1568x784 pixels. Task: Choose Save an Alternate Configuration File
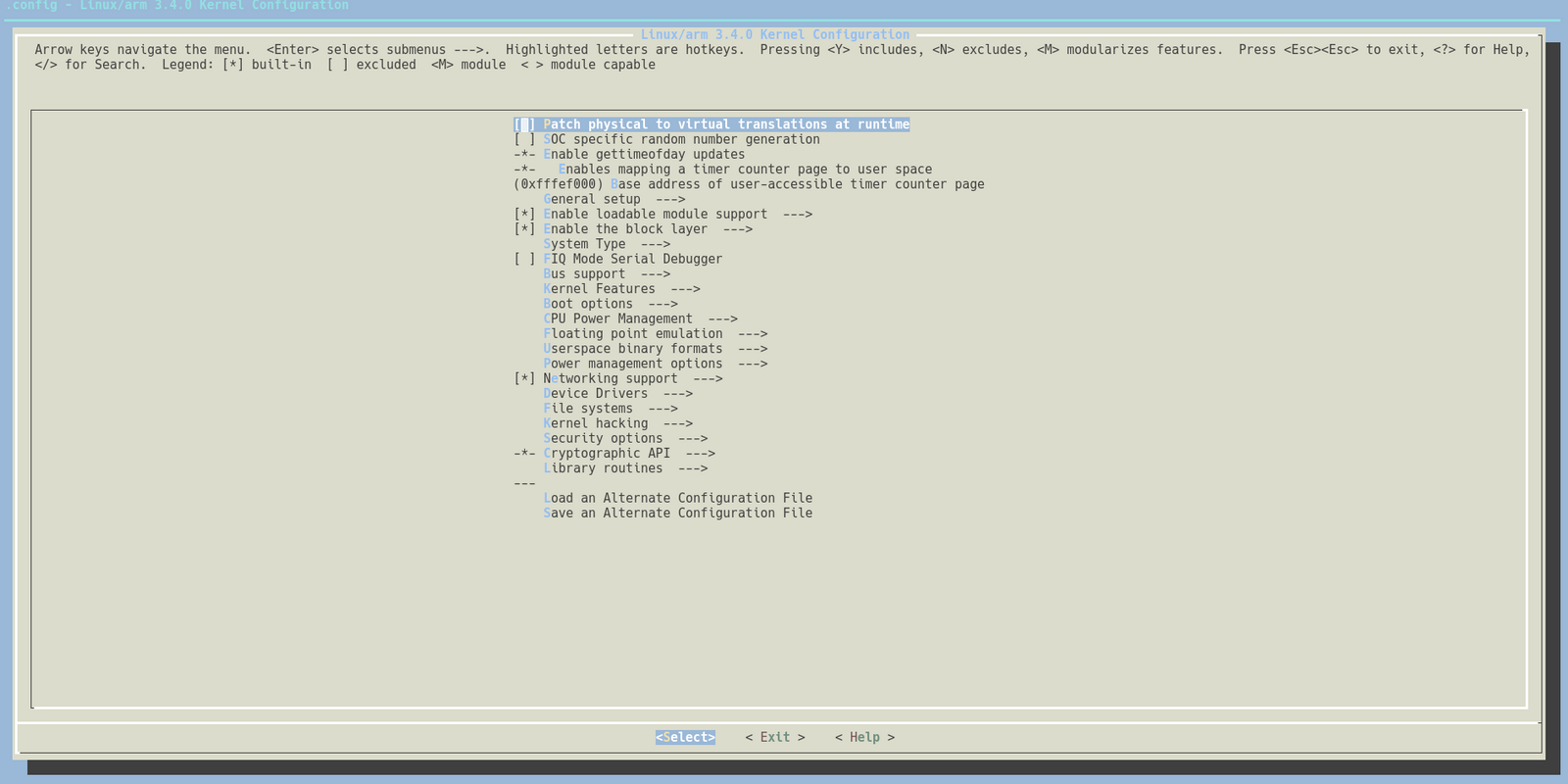678,513
